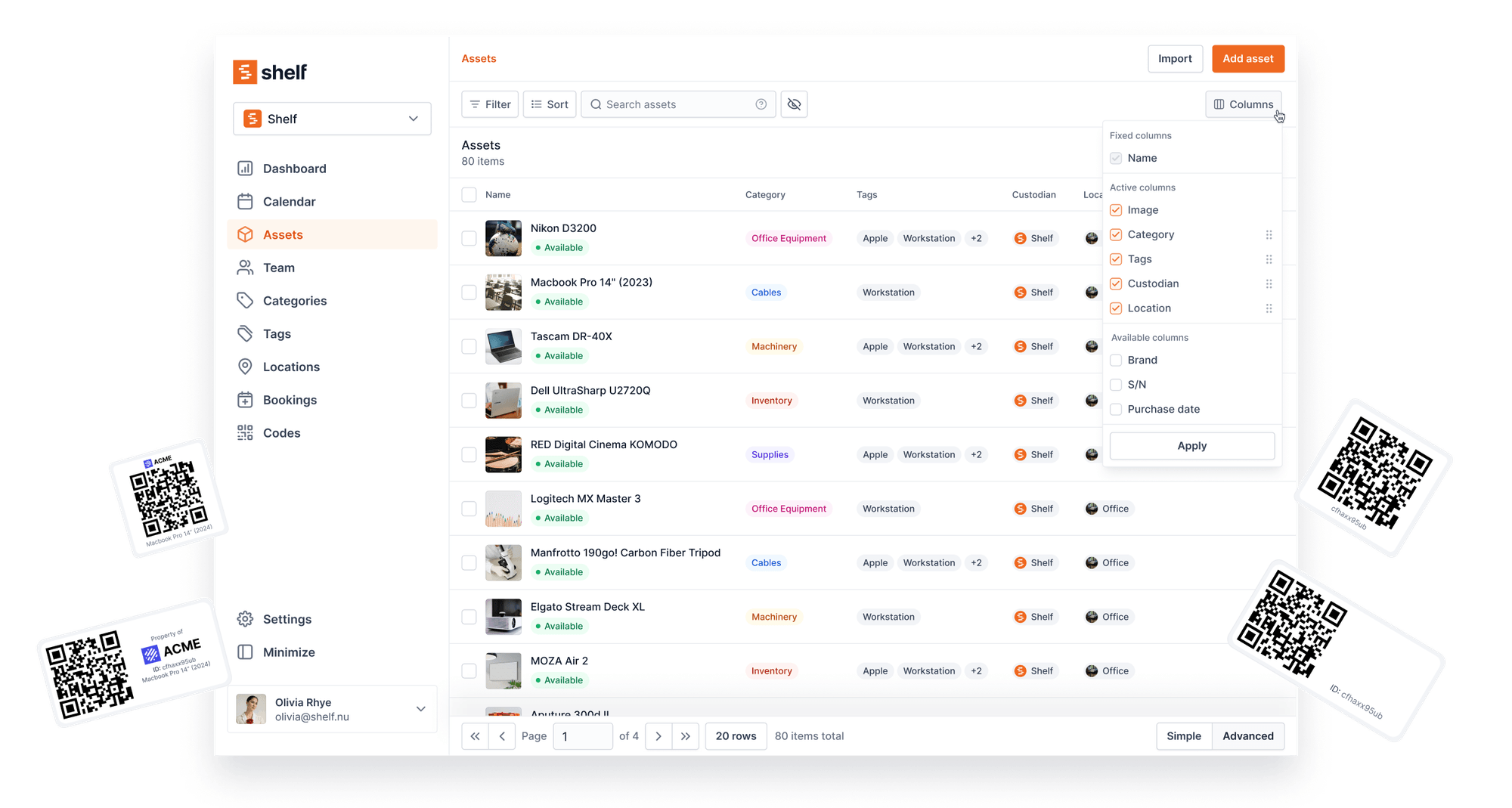1512x808 pixels.
Task: Click the Shelf logo icon
Action: [245, 72]
